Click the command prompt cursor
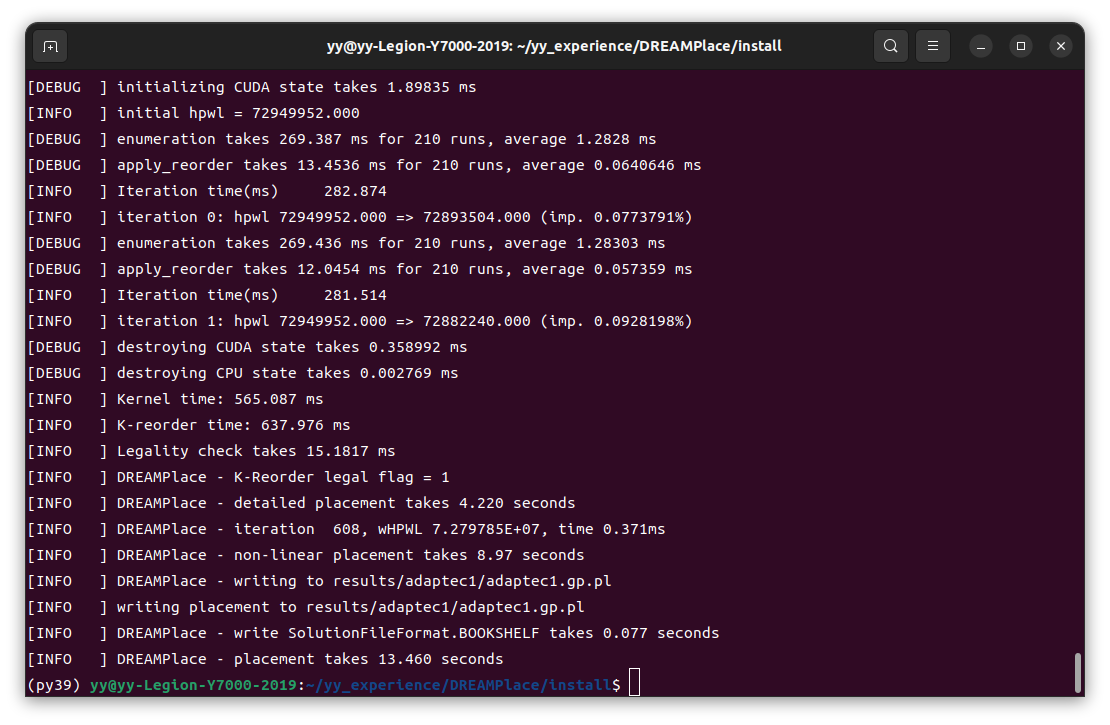This screenshot has width=1110, height=725. coord(634,683)
